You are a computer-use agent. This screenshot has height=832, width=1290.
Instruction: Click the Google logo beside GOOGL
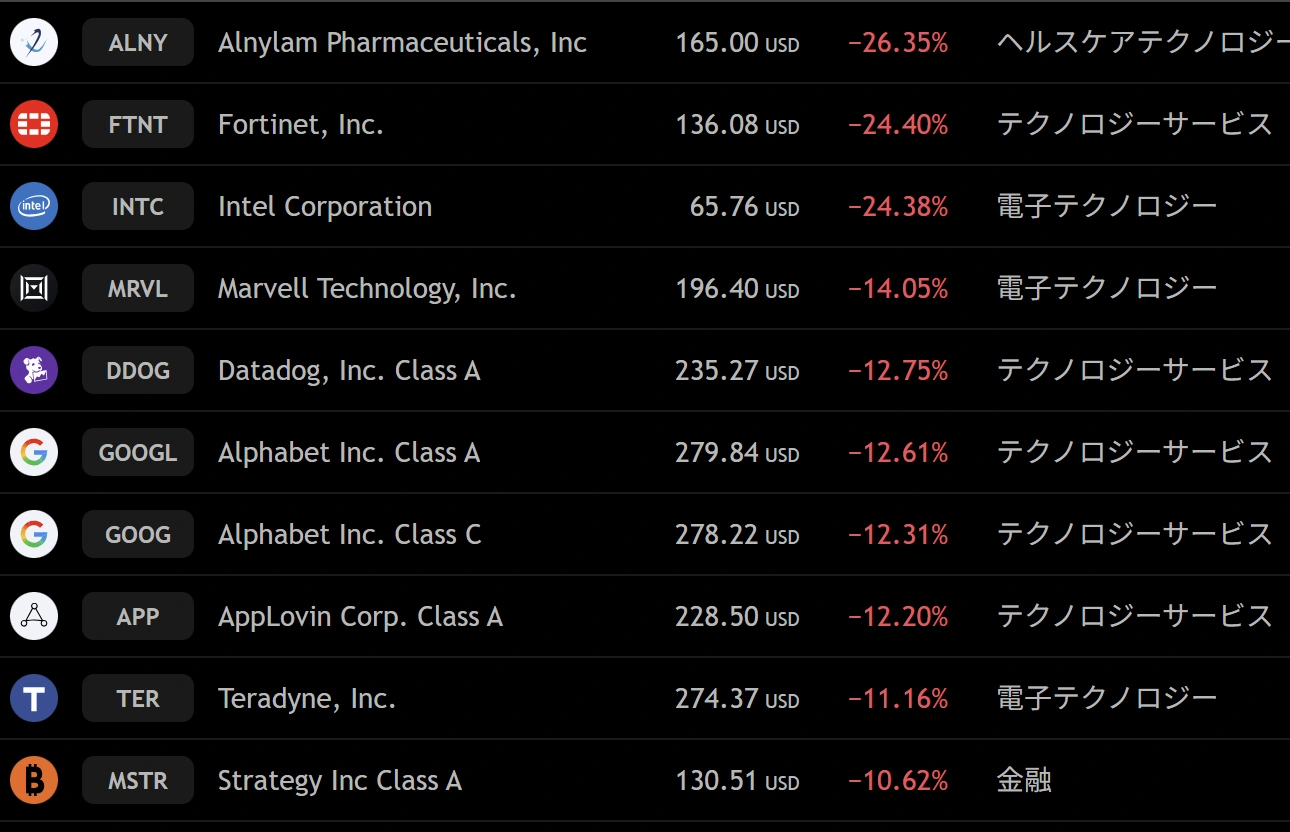point(34,452)
